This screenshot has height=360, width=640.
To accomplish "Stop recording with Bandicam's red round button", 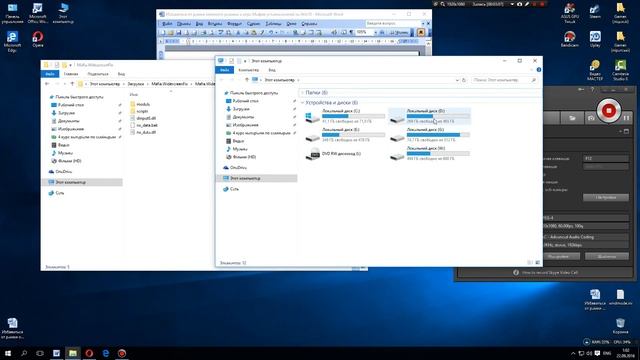I will (x=609, y=111).
